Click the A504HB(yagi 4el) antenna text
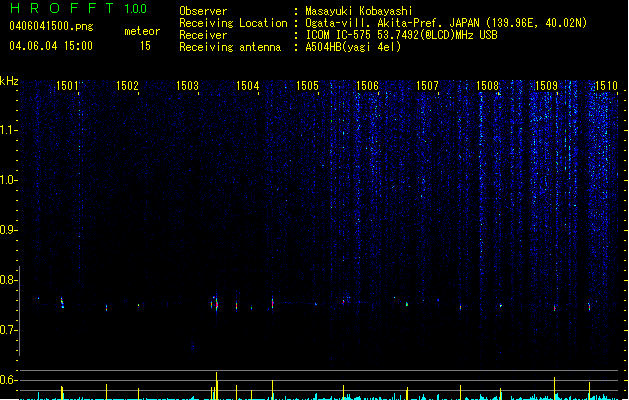This screenshot has height=400, width=629. tap(353, 47)
